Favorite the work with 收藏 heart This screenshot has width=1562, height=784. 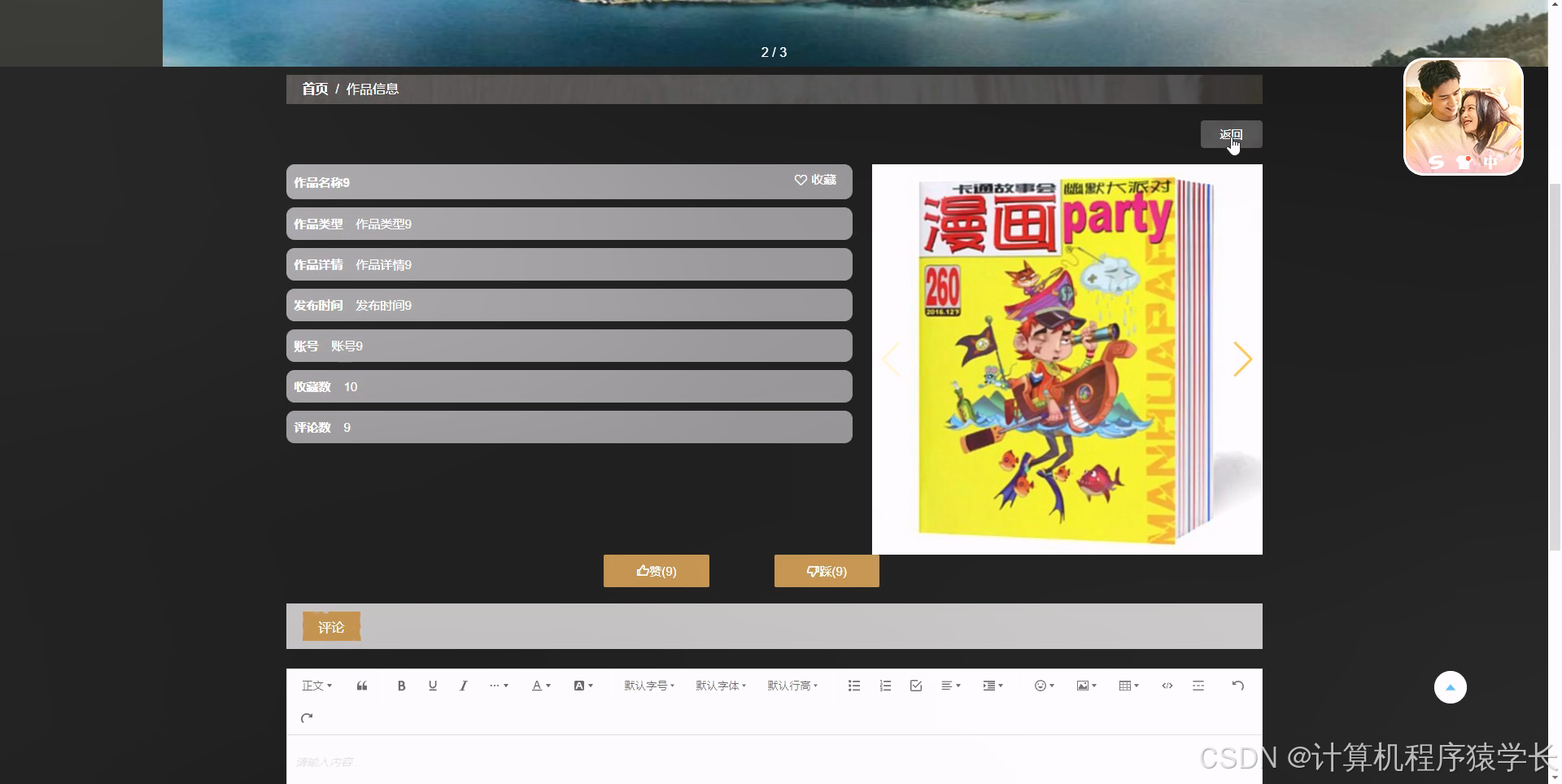(x=815, y=180)
